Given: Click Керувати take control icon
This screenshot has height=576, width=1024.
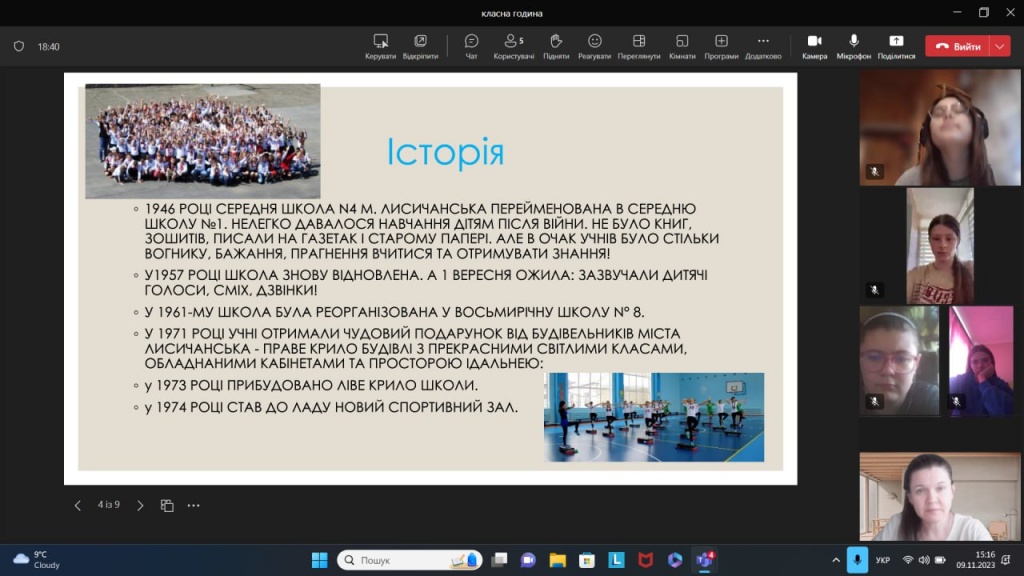Looking at the screenshot, I should (380, 46).
